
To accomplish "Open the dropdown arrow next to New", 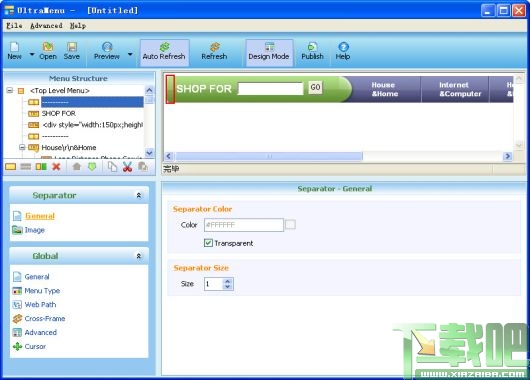I will coord(32,54).
